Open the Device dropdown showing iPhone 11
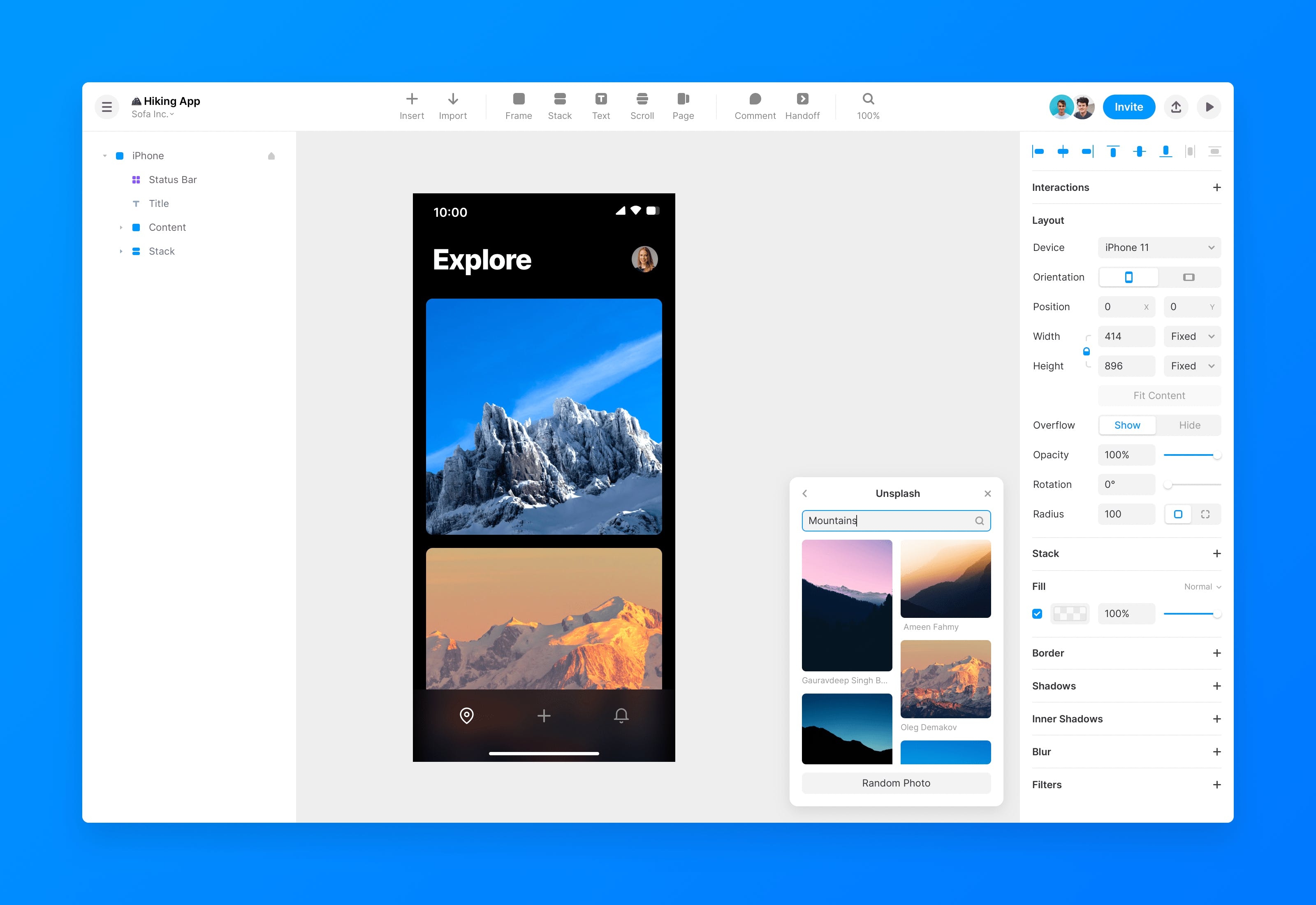1316x905 pixels. 1159,247
